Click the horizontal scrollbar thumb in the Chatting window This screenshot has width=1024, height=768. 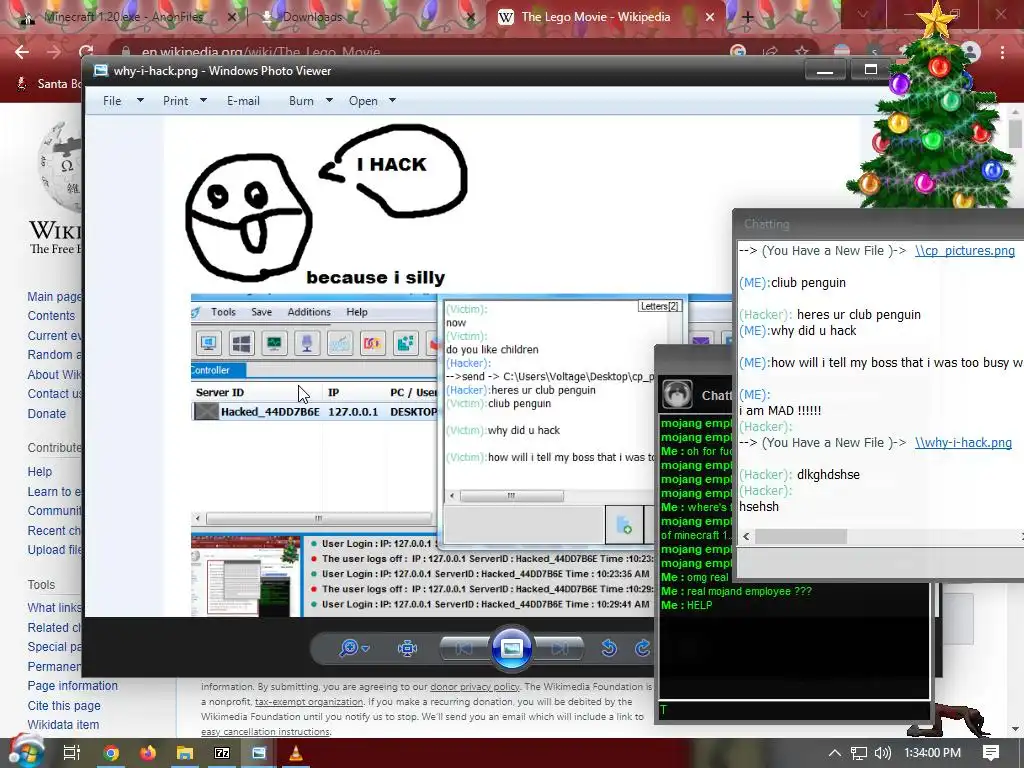click(801, 536)
